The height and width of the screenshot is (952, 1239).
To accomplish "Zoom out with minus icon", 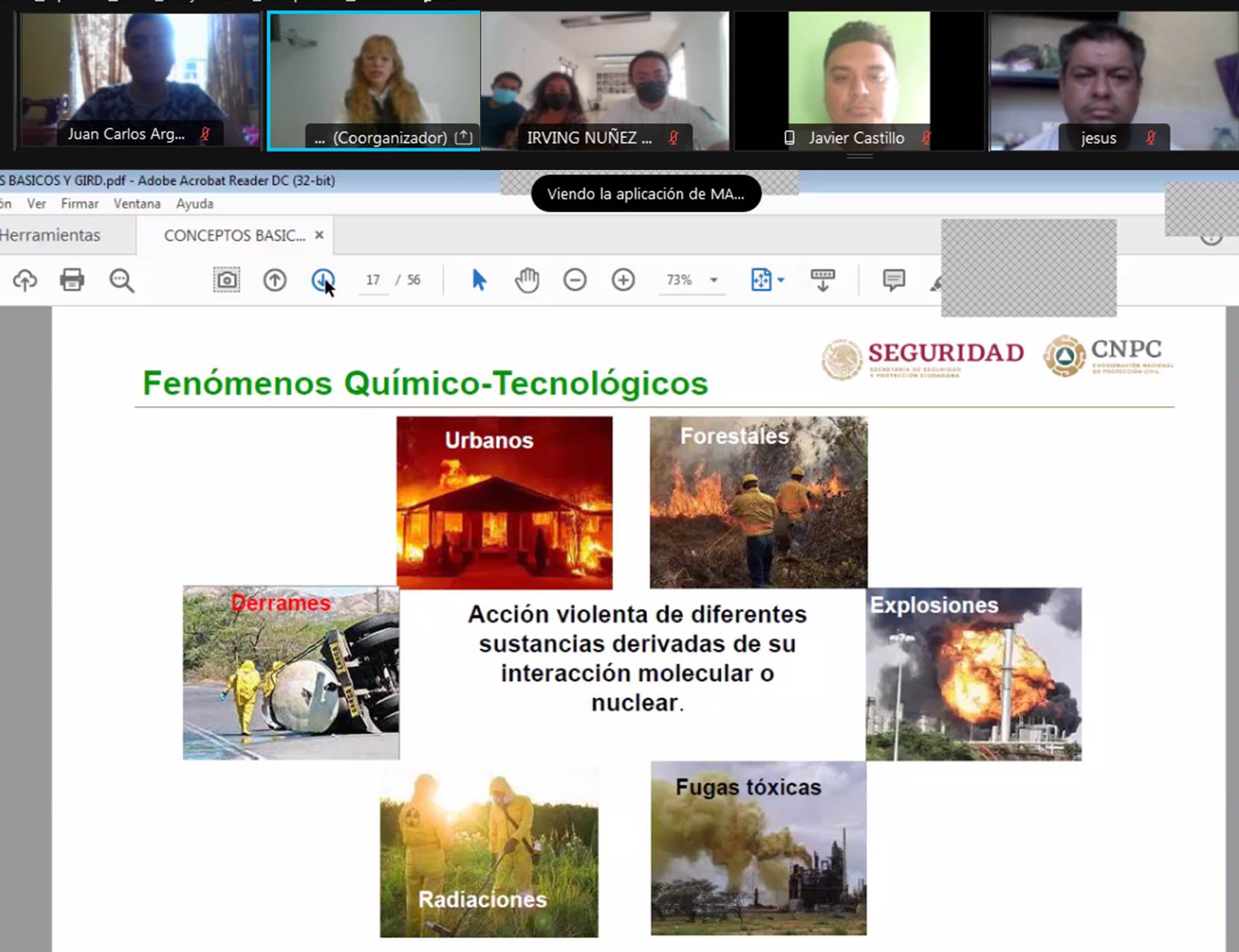I will [x=575, y=280].
